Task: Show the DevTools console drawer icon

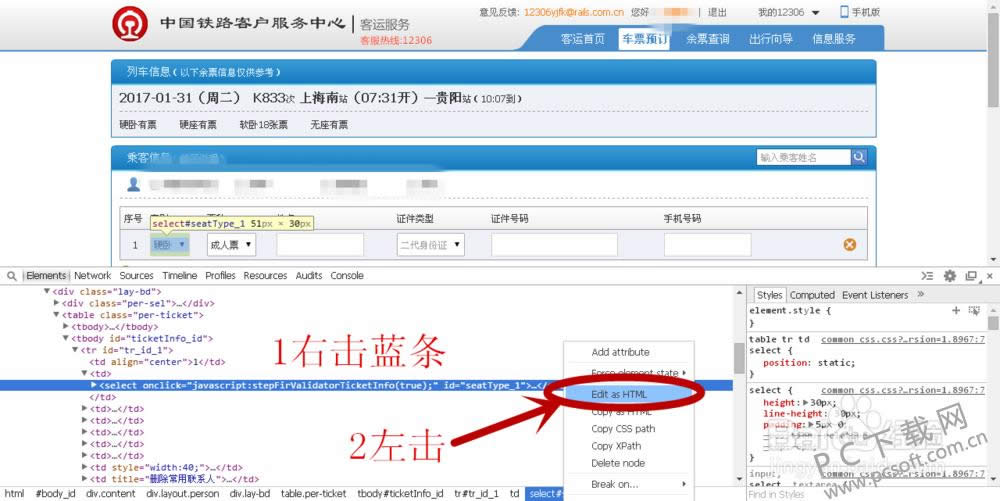Action: pos(927,276)
